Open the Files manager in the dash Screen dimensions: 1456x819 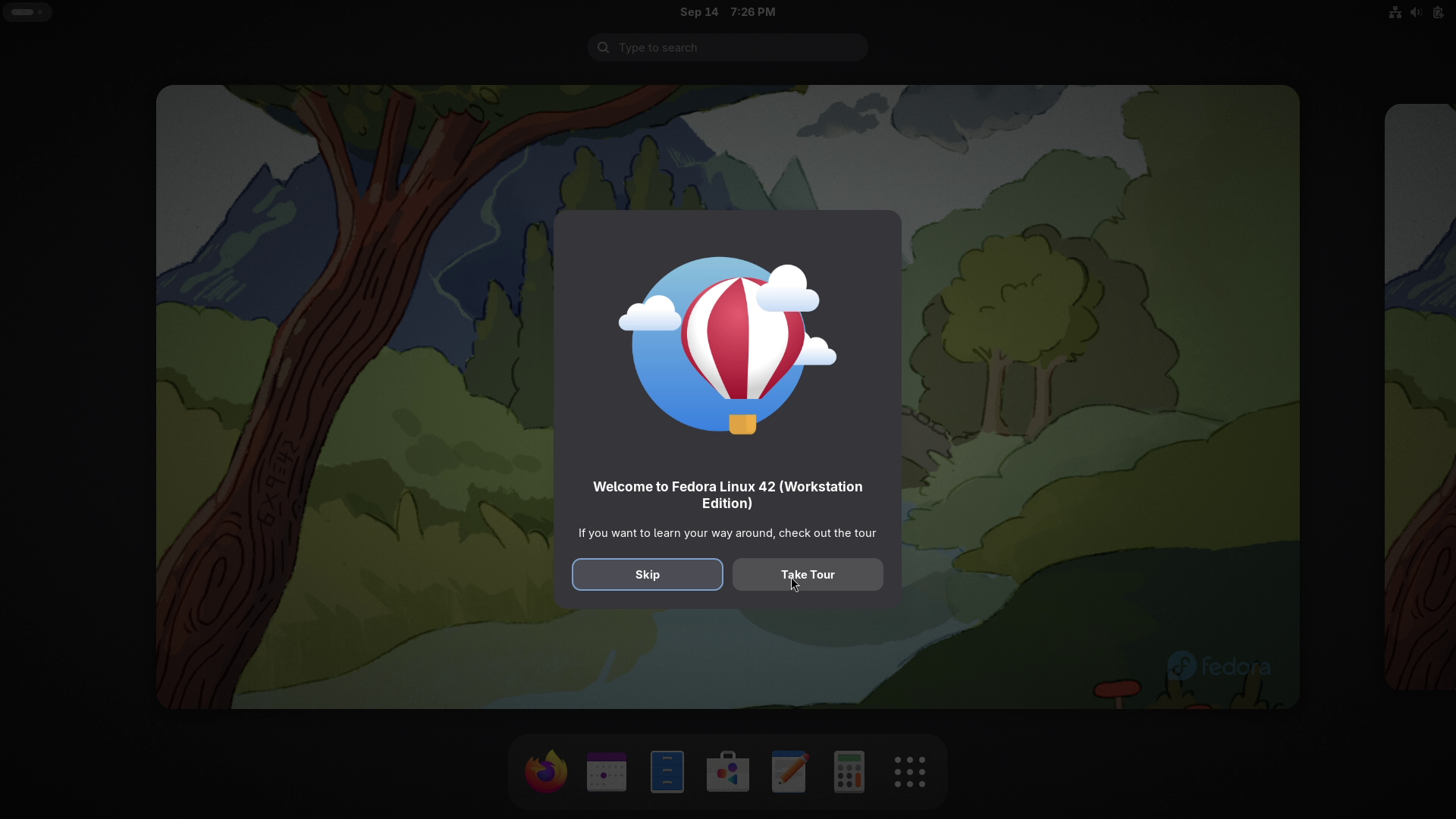tap(667, 772)
